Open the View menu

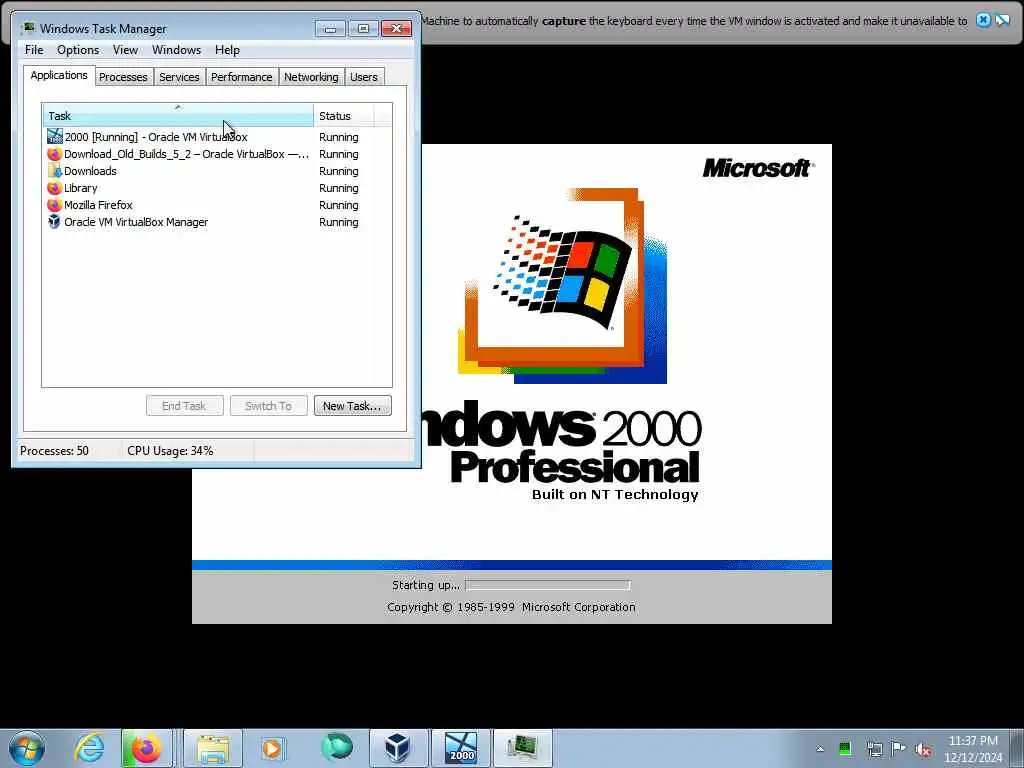pyautogui.click(x=125, y=50)
